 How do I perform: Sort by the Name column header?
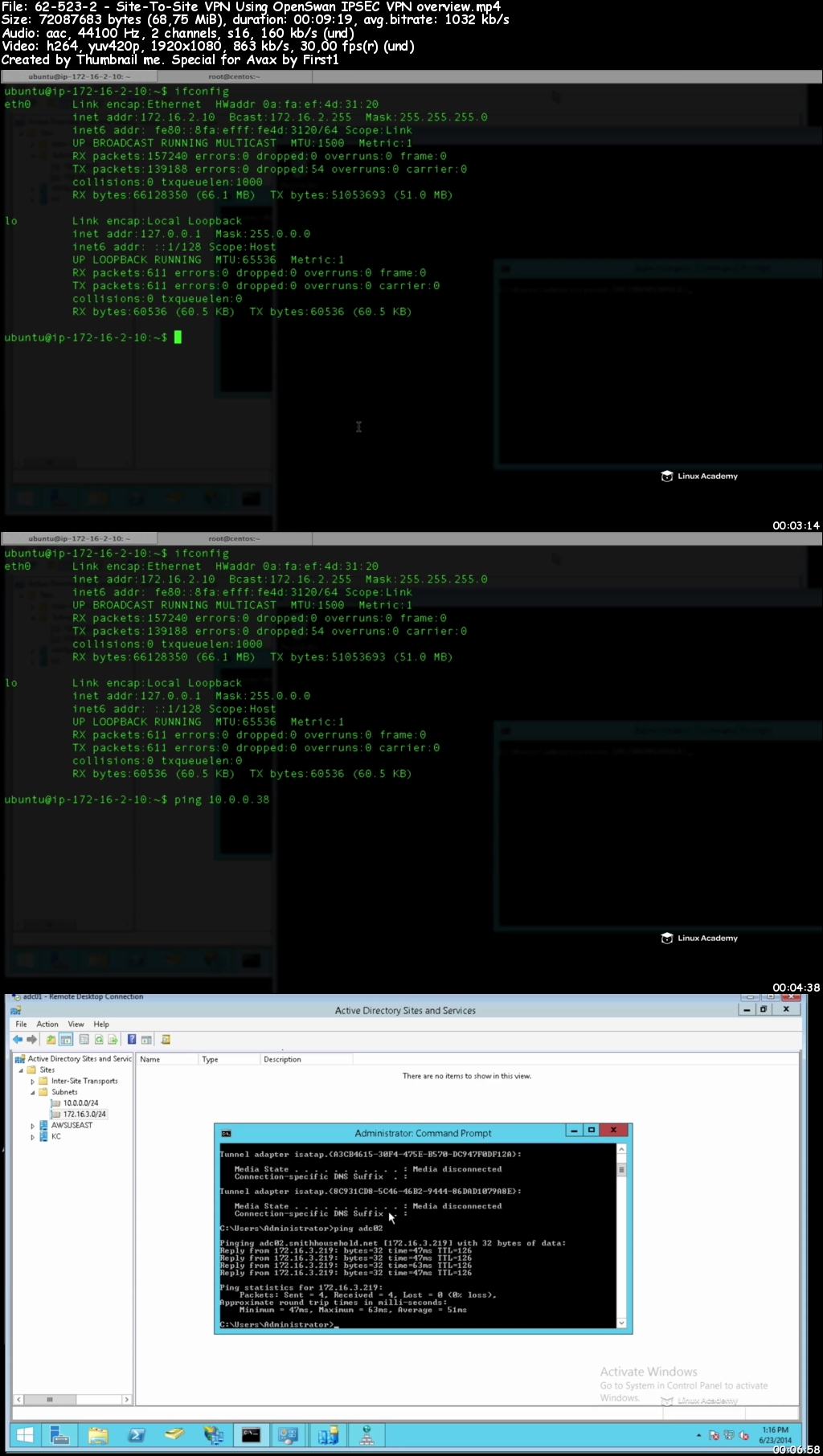click(167, 1059)
